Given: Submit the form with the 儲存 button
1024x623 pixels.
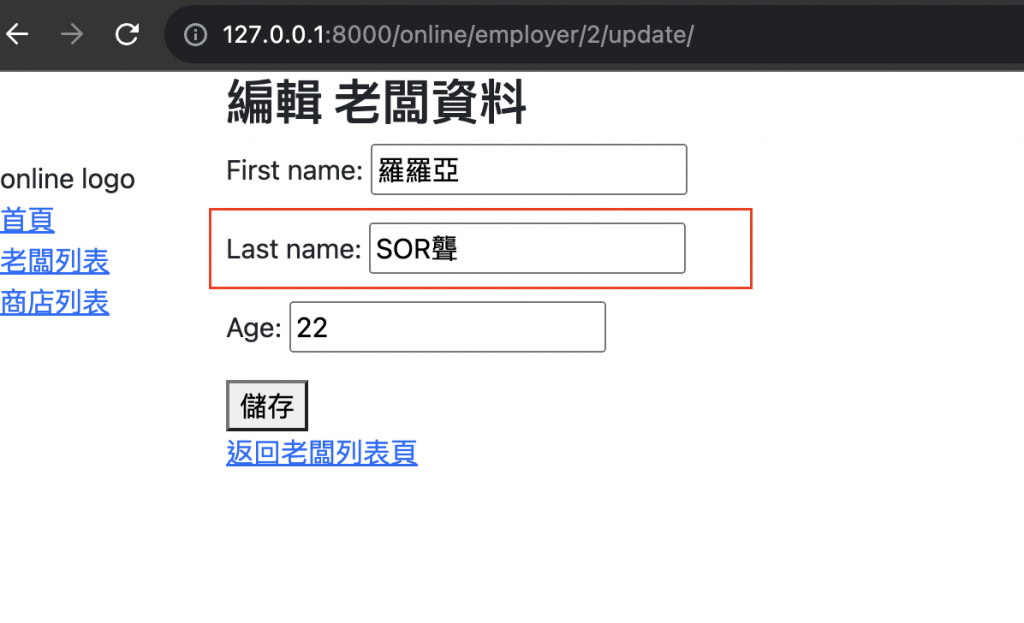Looking at the screenshot, I should (x=267, y=406).
